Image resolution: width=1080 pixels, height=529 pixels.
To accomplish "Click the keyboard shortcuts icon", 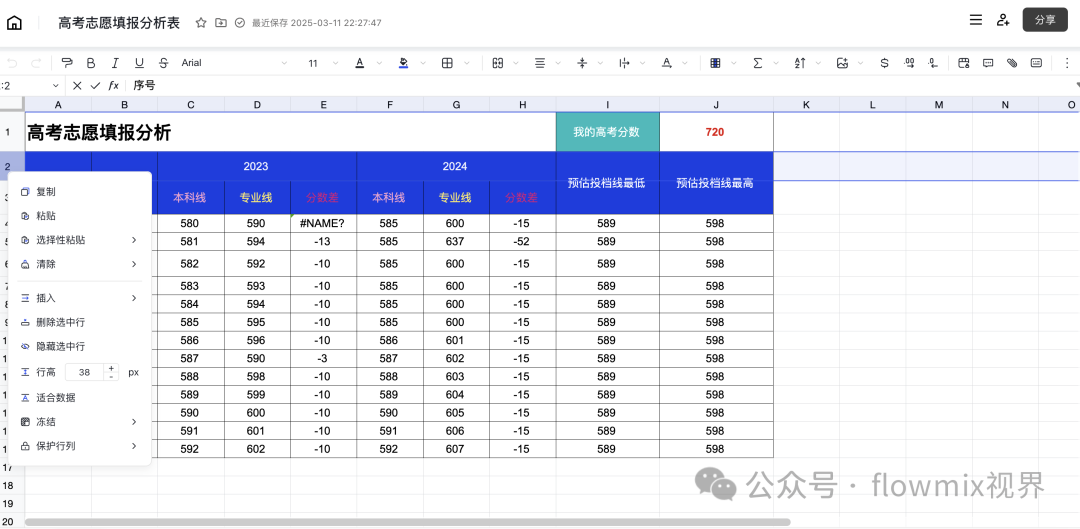I will click(x=1036, y=63).
